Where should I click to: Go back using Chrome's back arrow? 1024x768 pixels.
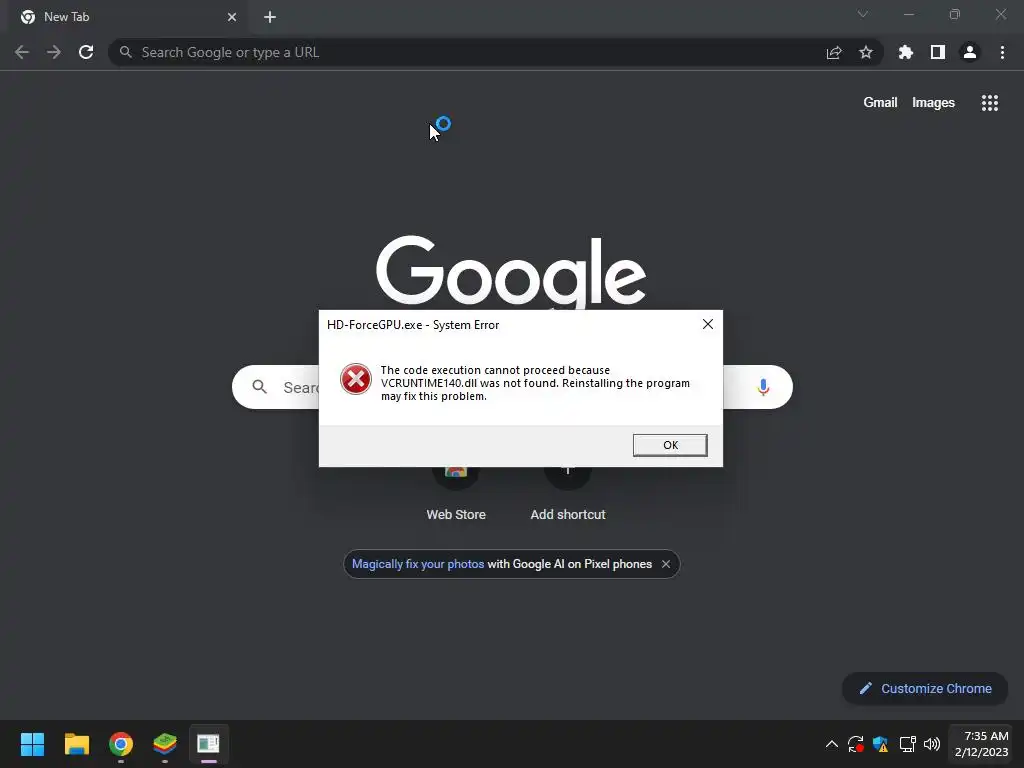pos(22,52)
